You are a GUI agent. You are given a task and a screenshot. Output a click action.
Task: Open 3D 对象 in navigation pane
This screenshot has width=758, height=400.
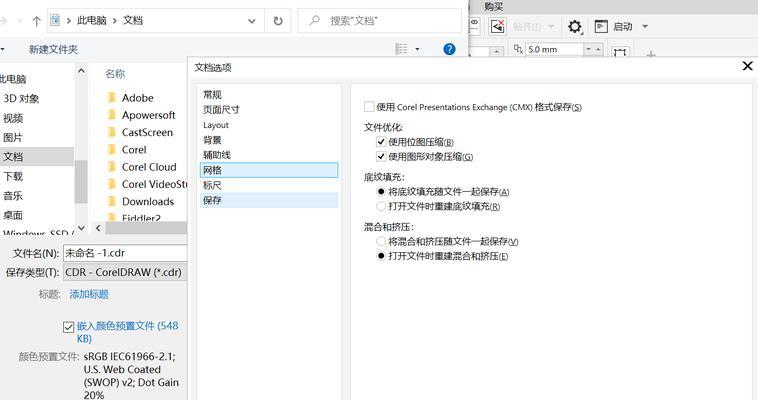[21, 99]
